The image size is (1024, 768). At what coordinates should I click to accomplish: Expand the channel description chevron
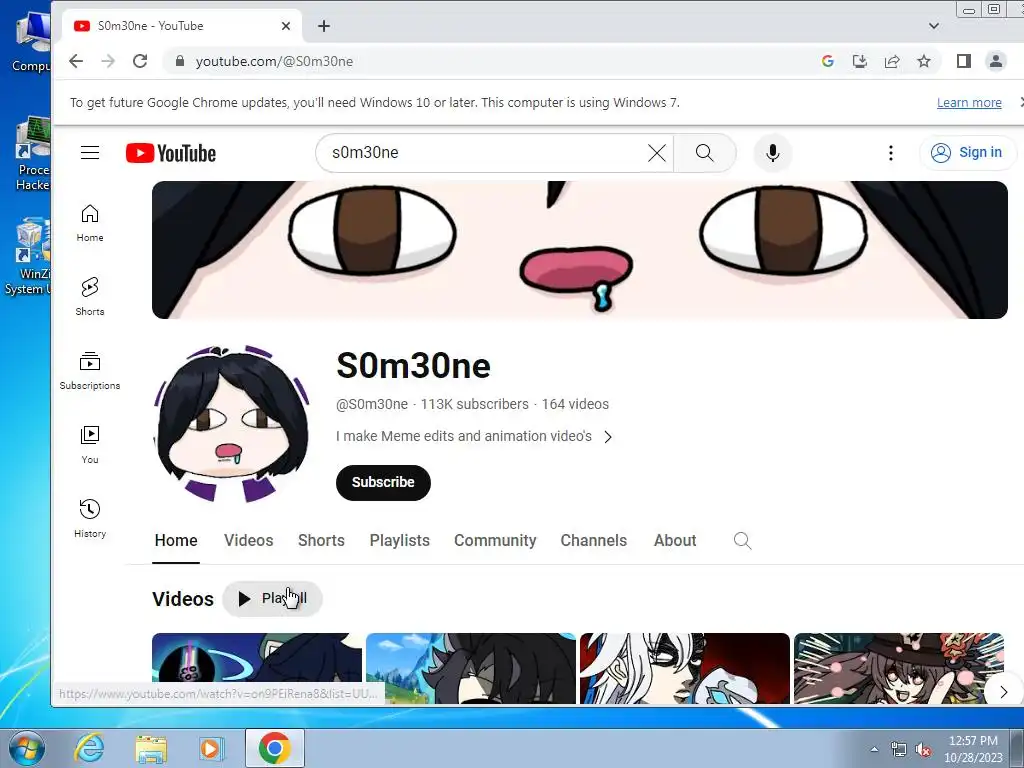coord(608,437)
